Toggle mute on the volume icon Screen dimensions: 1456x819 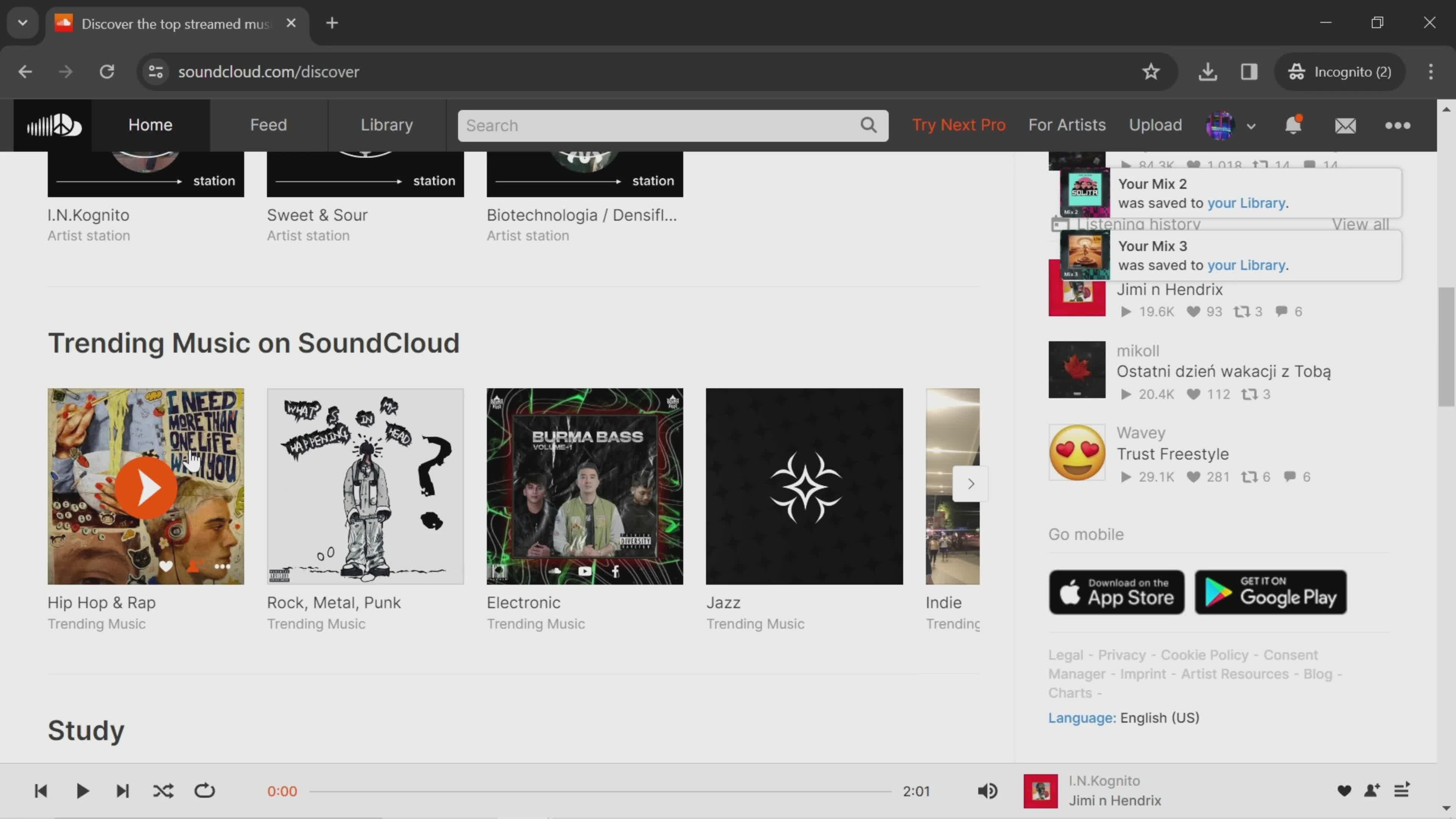(988, 791)
